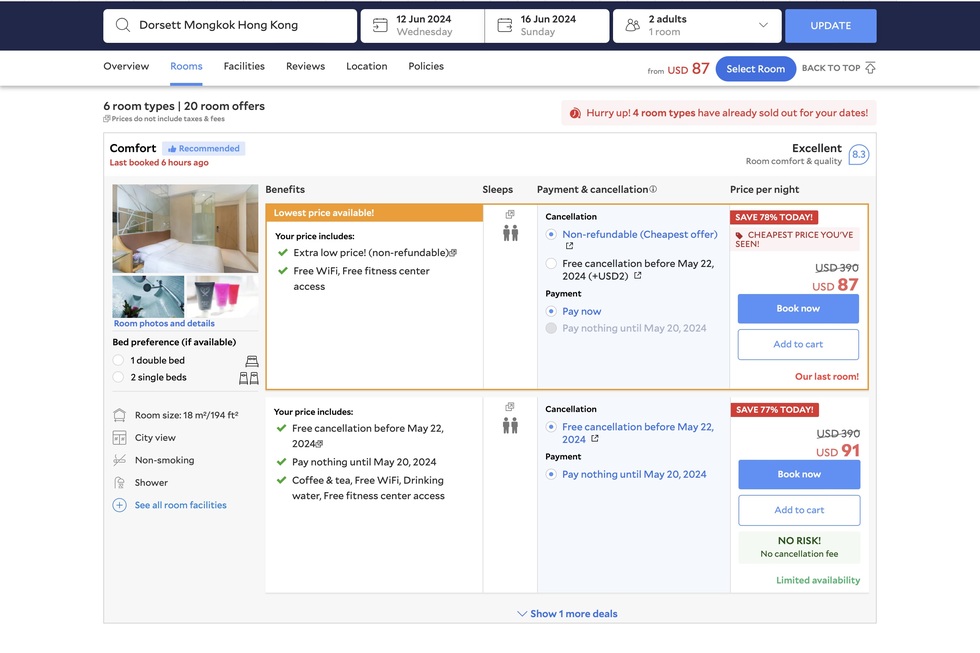Add the USD 87 offer to cart
The height and width of the screenshot is (653, 980).
[798, 344]
